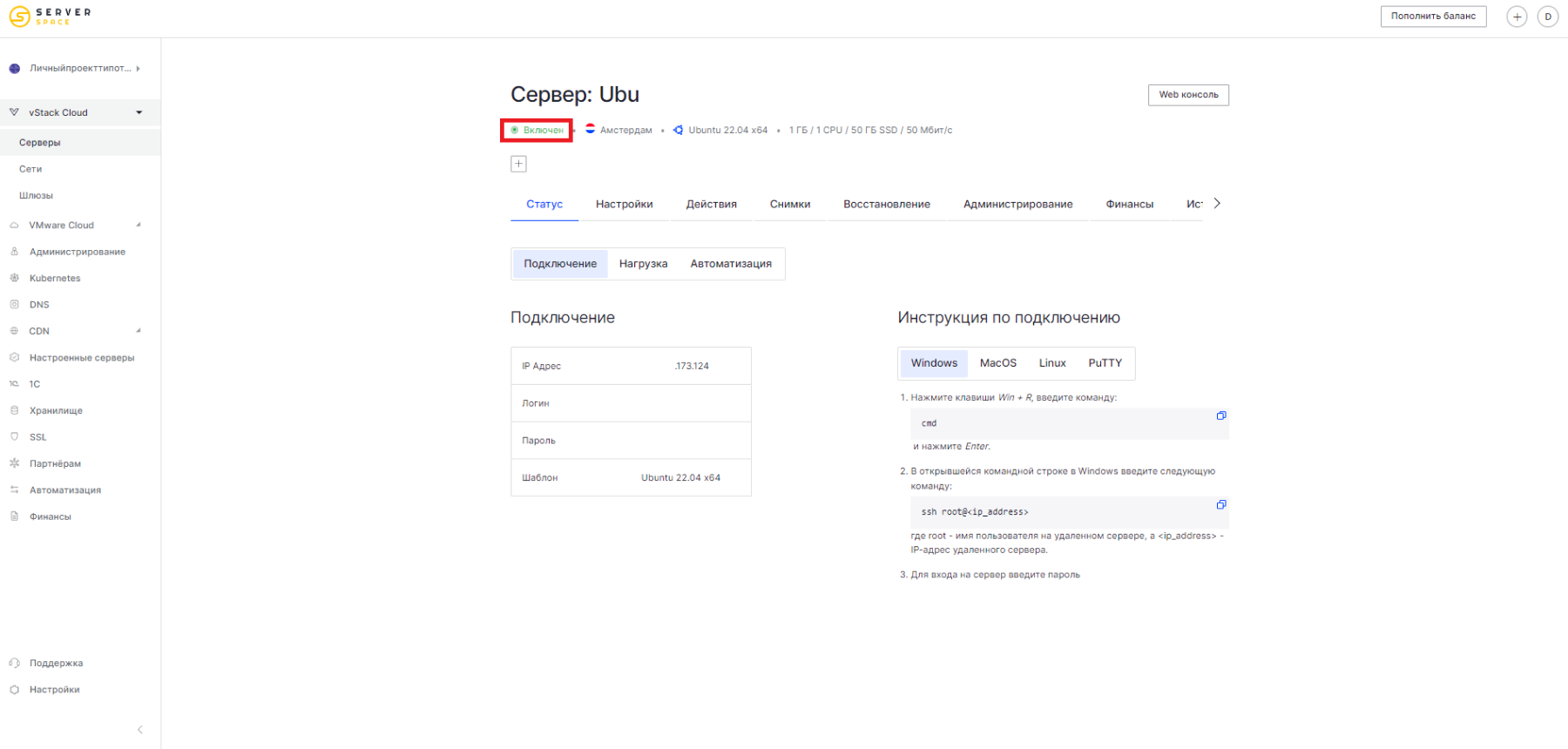Click the Включен server status
This screenshot has height=749, width=1568.
coord(537,131)
